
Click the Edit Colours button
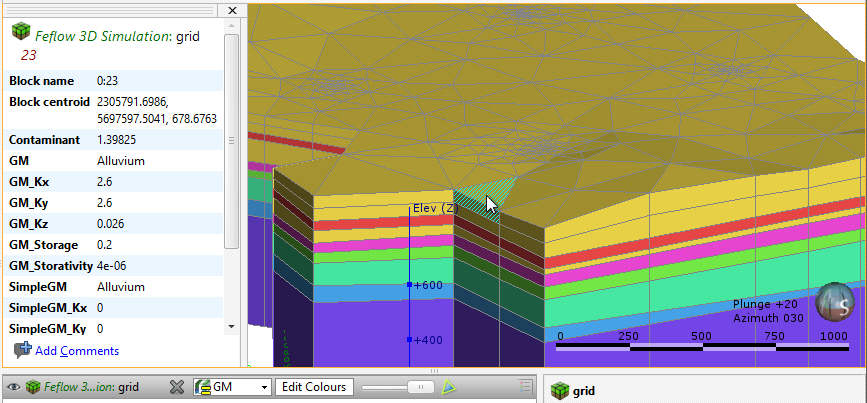(x=313, y=387)
